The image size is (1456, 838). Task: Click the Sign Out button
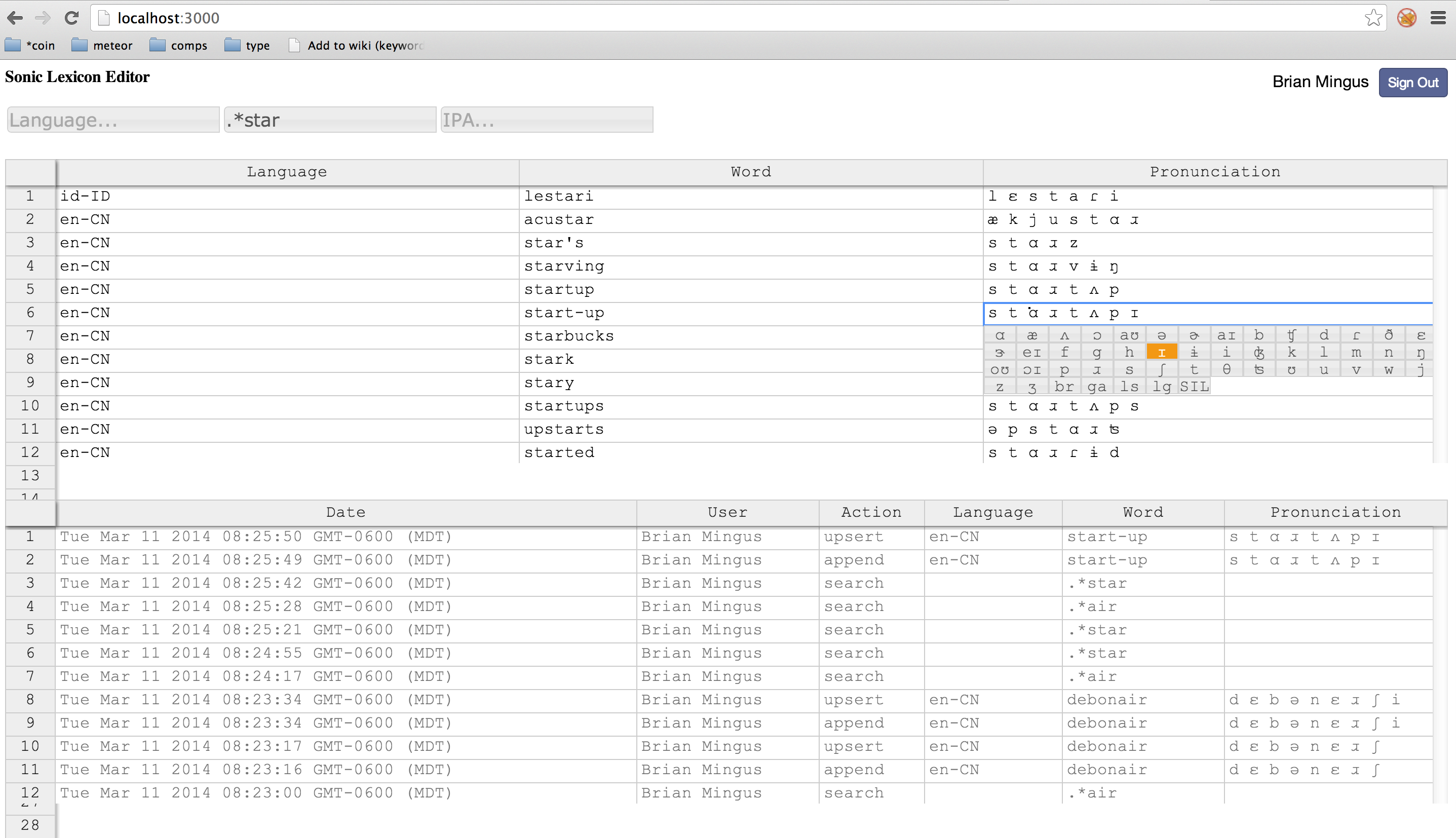1413,82
